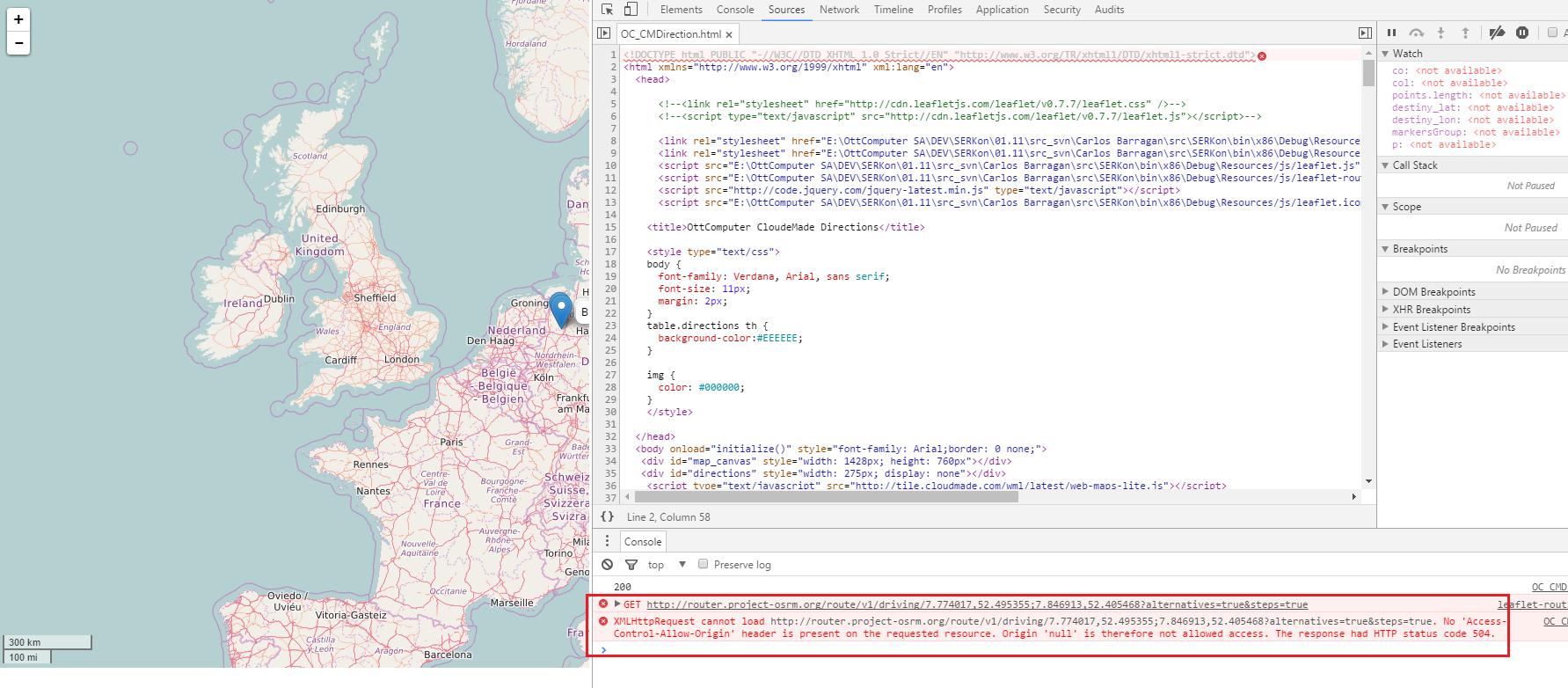Zoom out on the map
Viewport: 1568px width, 688px height.
pyautogui.click(x=18, y=43)
